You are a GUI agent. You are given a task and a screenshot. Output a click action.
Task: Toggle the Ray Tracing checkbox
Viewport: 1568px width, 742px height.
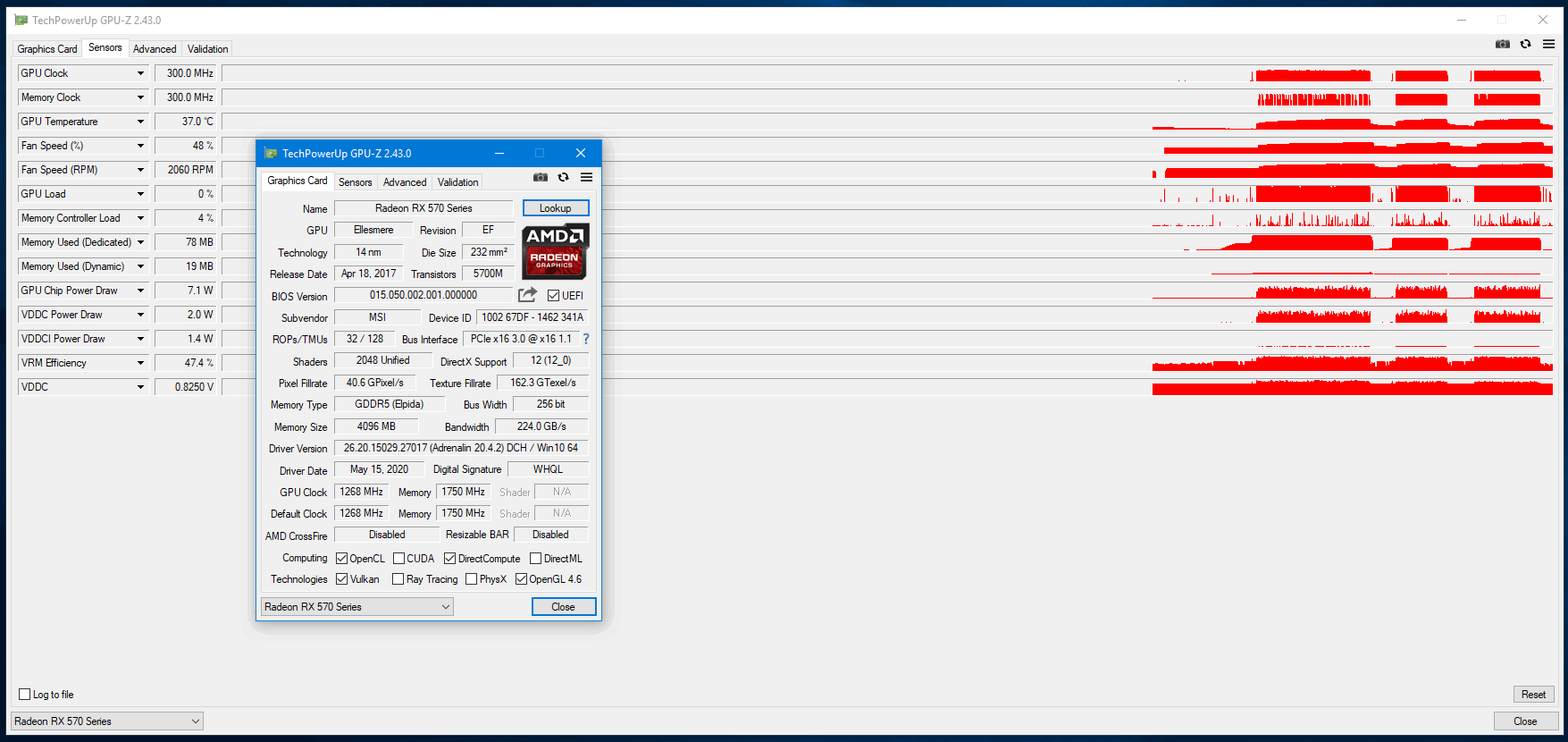[x=398, y=579]
